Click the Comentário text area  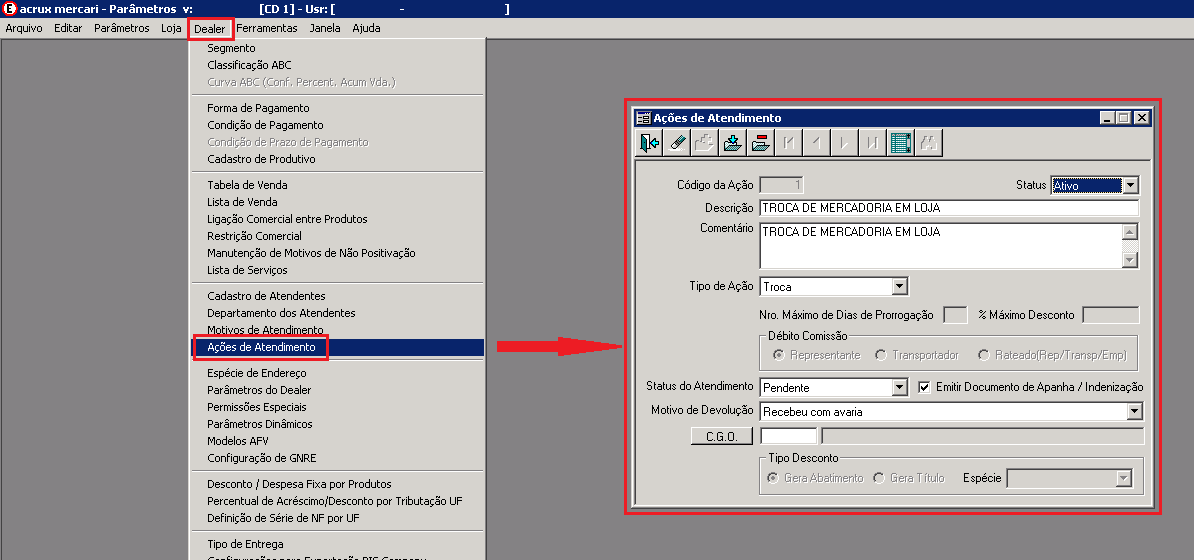[x=941, y=246]
